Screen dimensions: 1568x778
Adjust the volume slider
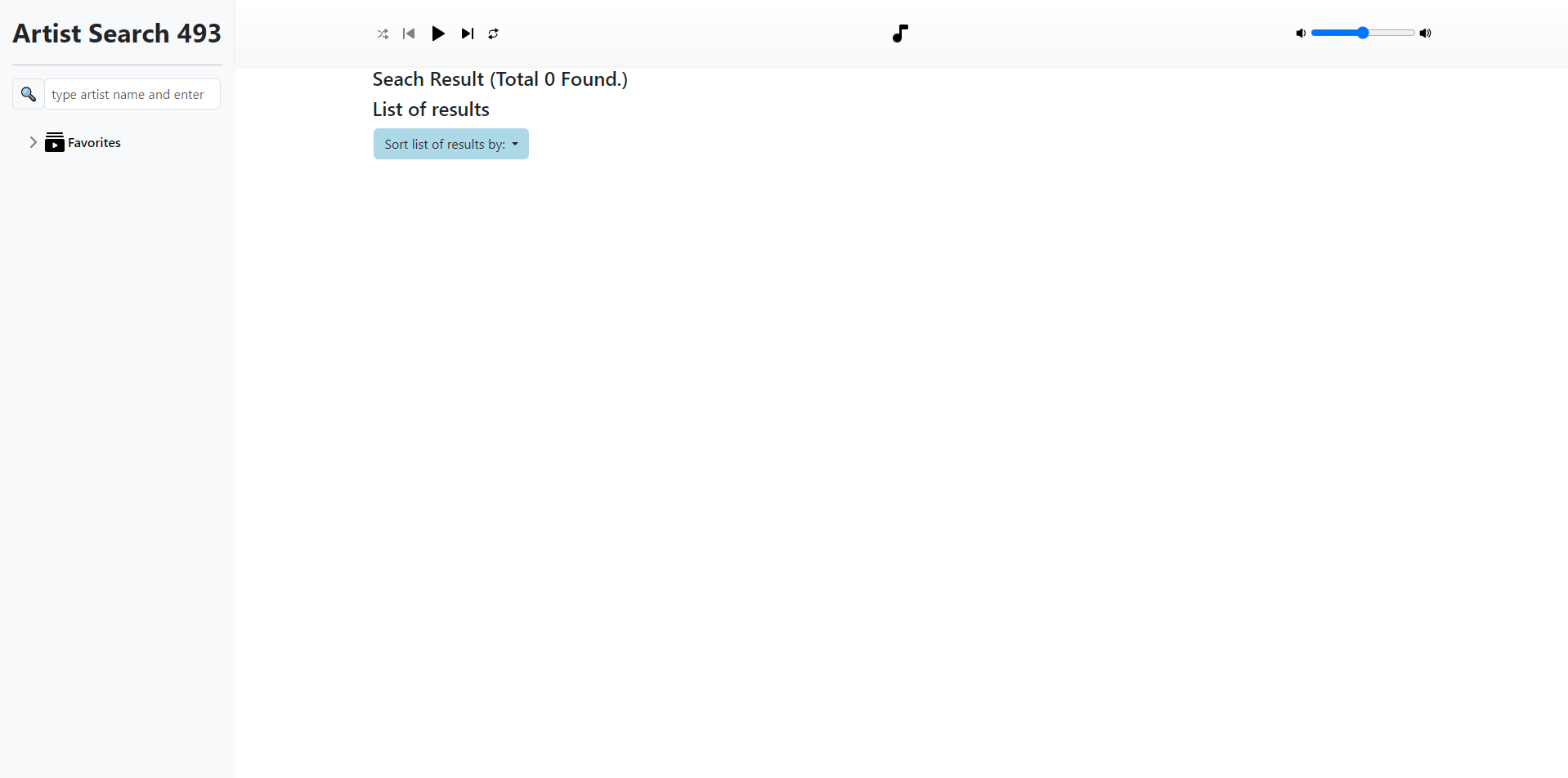point(1363,33)
